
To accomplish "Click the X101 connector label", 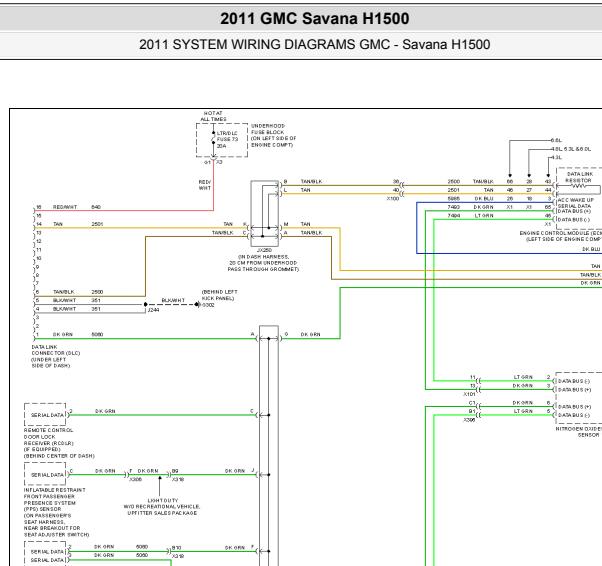I will [x=469, y=394].
